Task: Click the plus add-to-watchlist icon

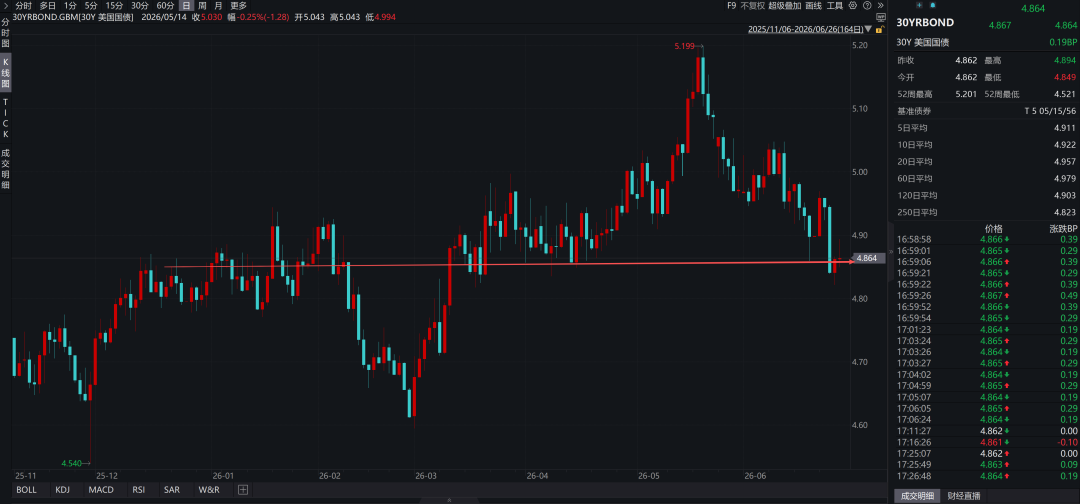Action: [919, 5]
